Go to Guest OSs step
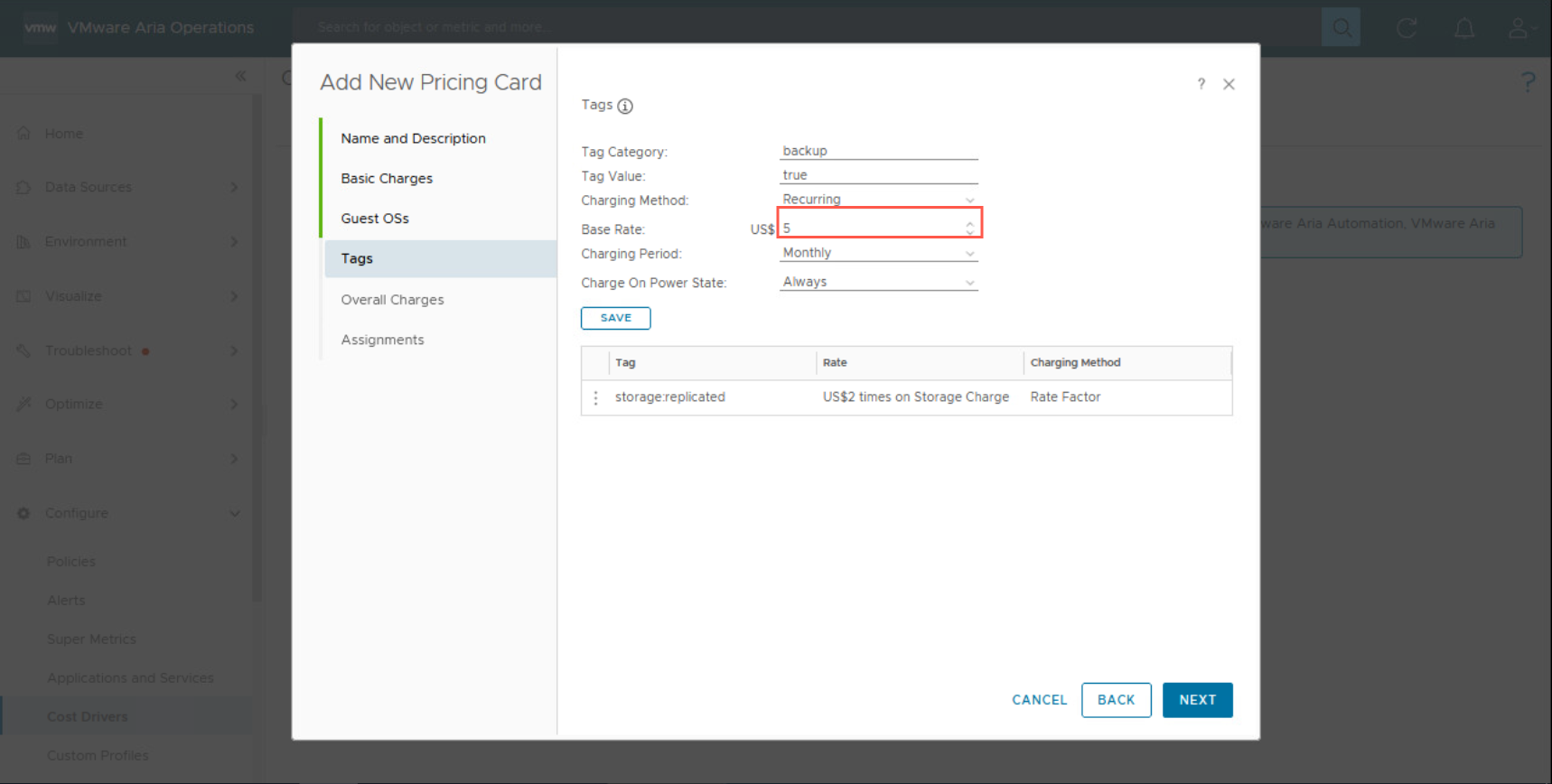Image resolution: width=1552 pixels, height=784 pixels. (x=375, y=219)
